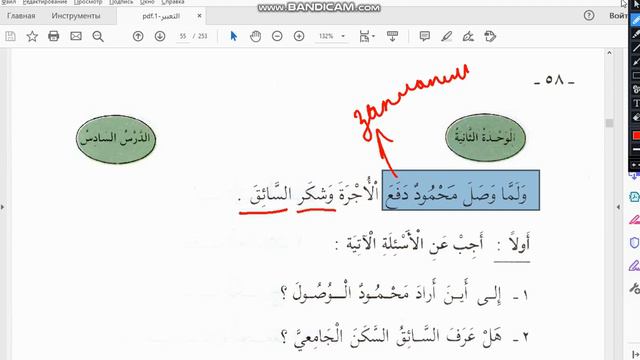
Task: Open the find text magnifier
Action: [x=98, y=36]
